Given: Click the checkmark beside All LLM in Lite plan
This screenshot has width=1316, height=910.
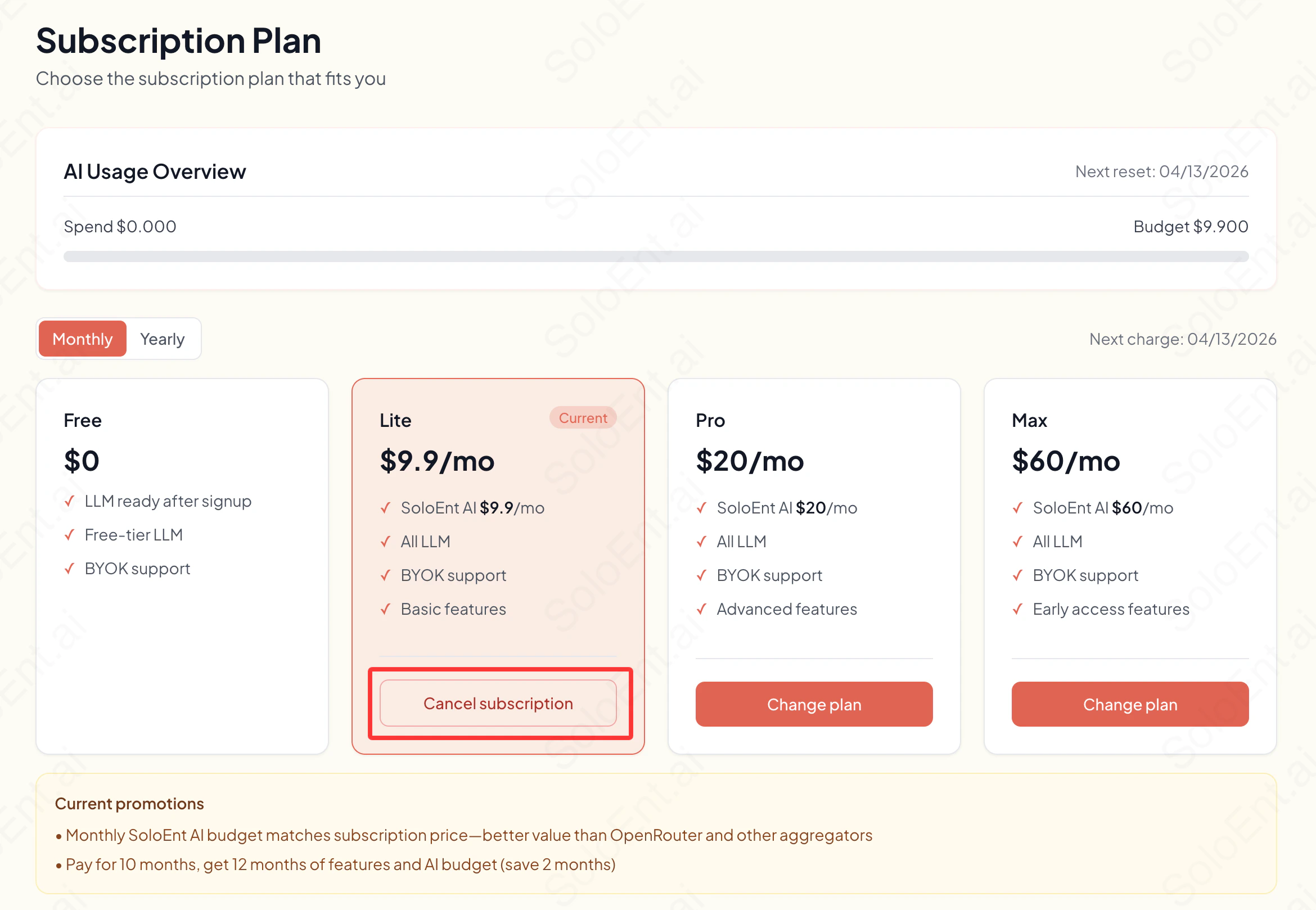Looking at the screenshot, I should coord(385,542).
